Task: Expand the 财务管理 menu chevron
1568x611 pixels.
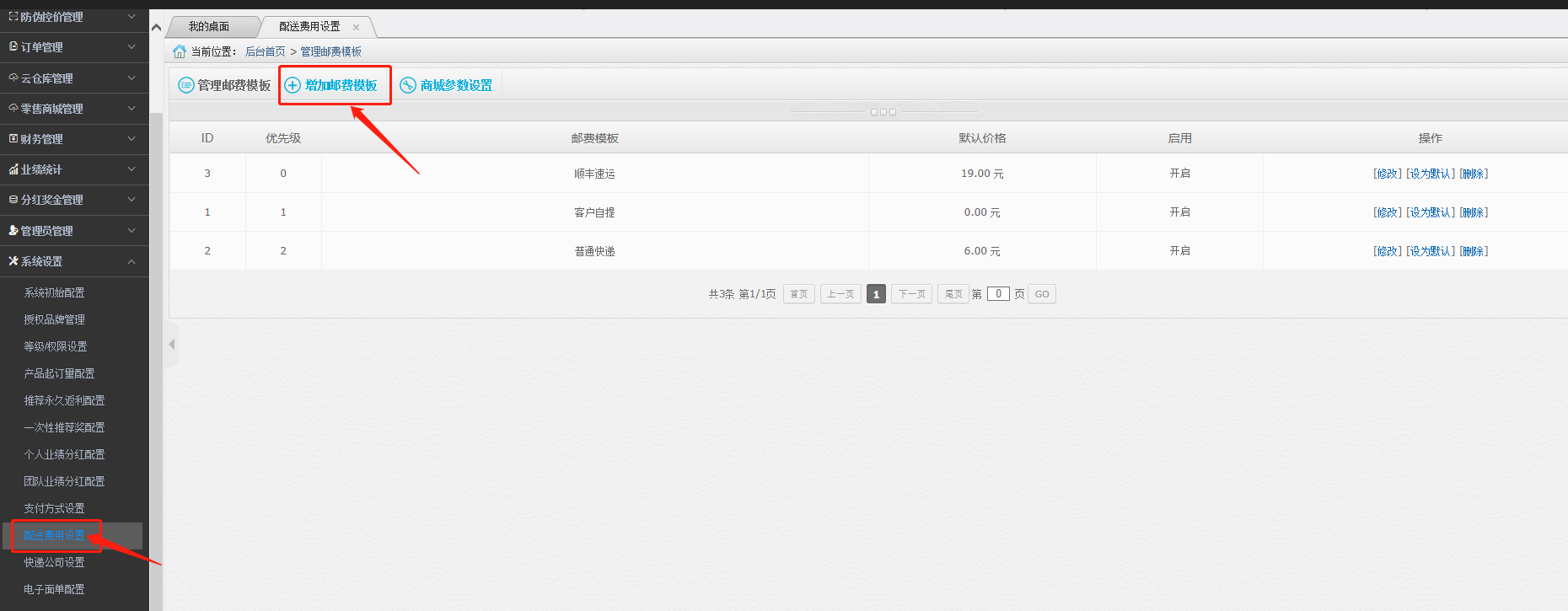Action: click(132, 138)
